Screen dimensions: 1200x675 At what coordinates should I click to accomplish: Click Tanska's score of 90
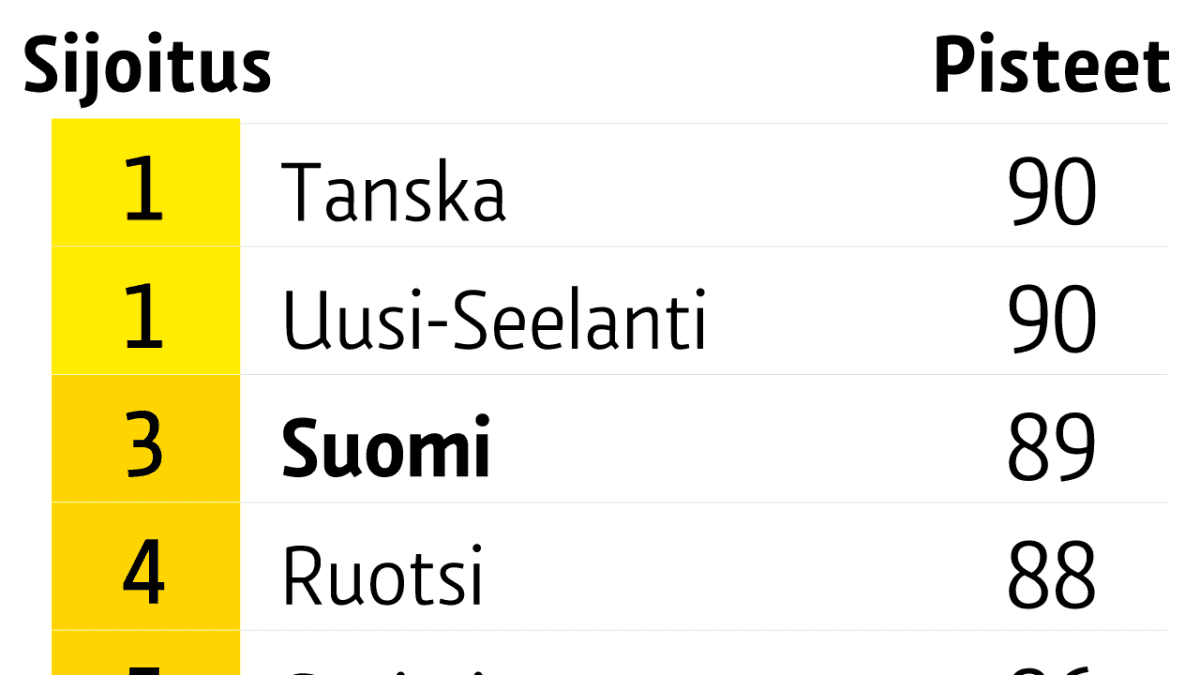[x=1052, y=193]
